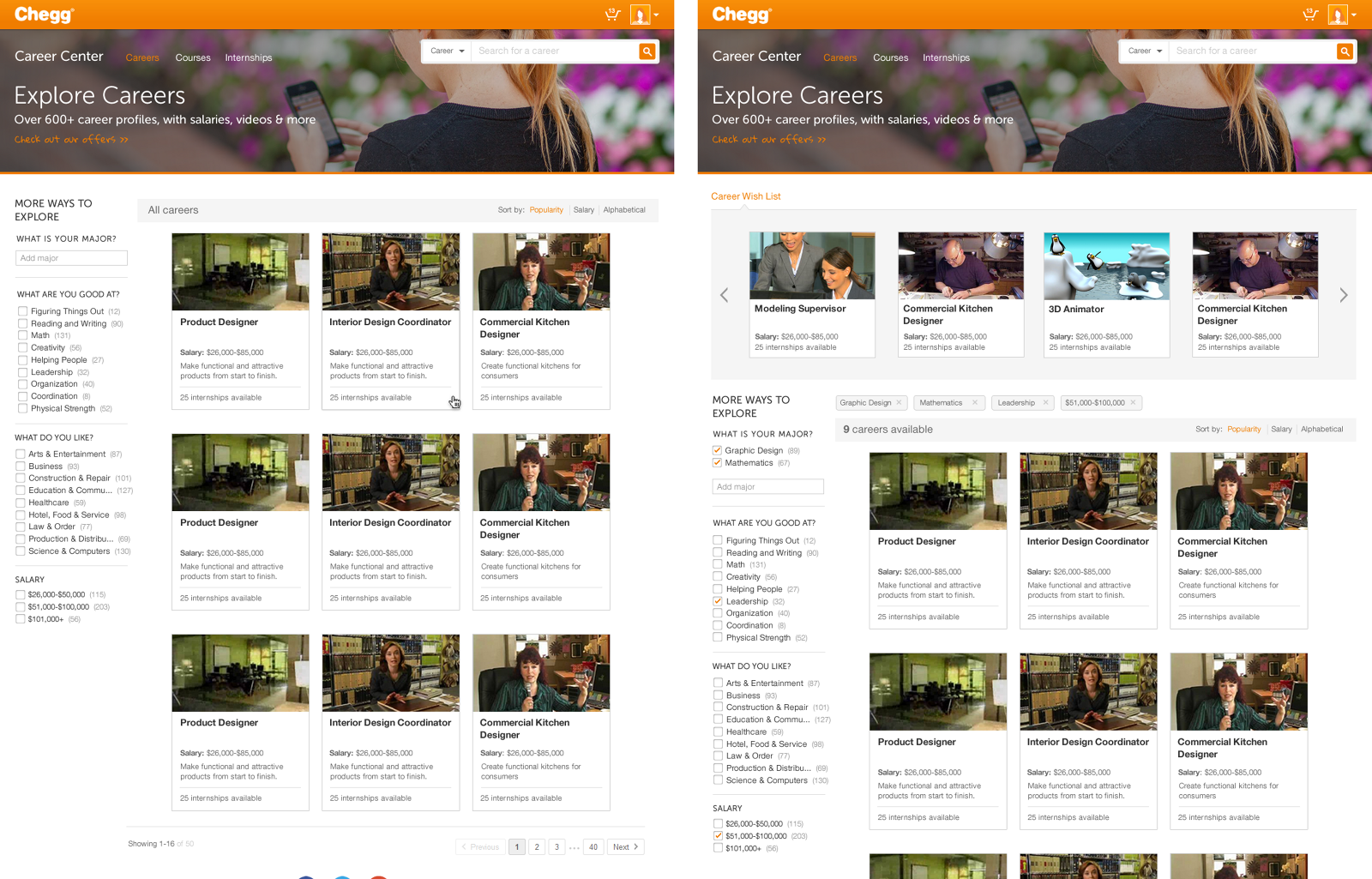This screenshot has height=879, width=1372.
Task: Uncheck Leadership on the right page
Action: [x=718, y=601]
